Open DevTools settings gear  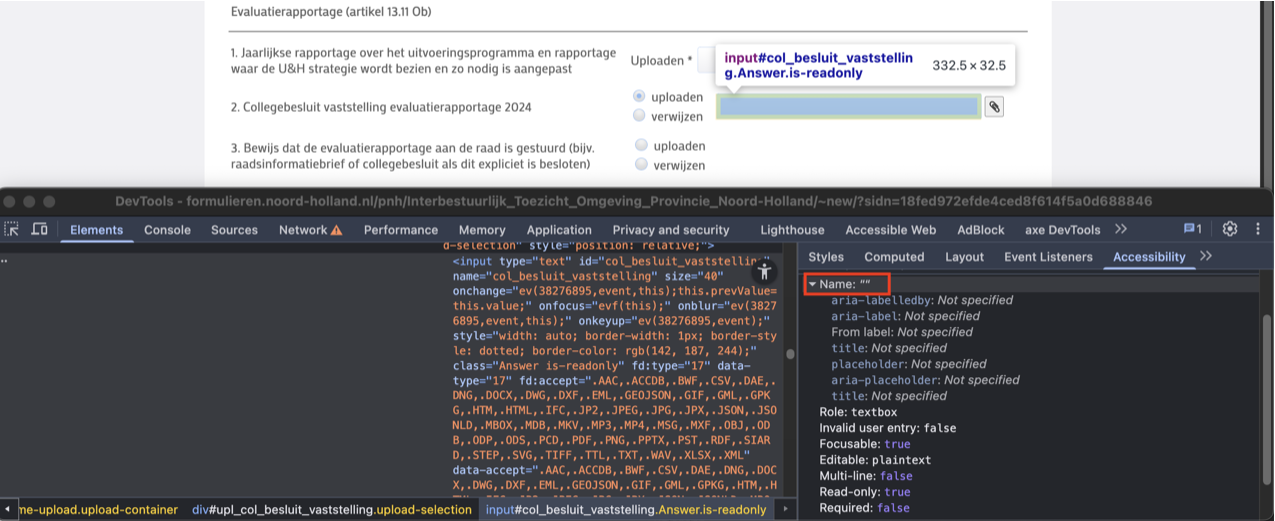pos(1230,229)
